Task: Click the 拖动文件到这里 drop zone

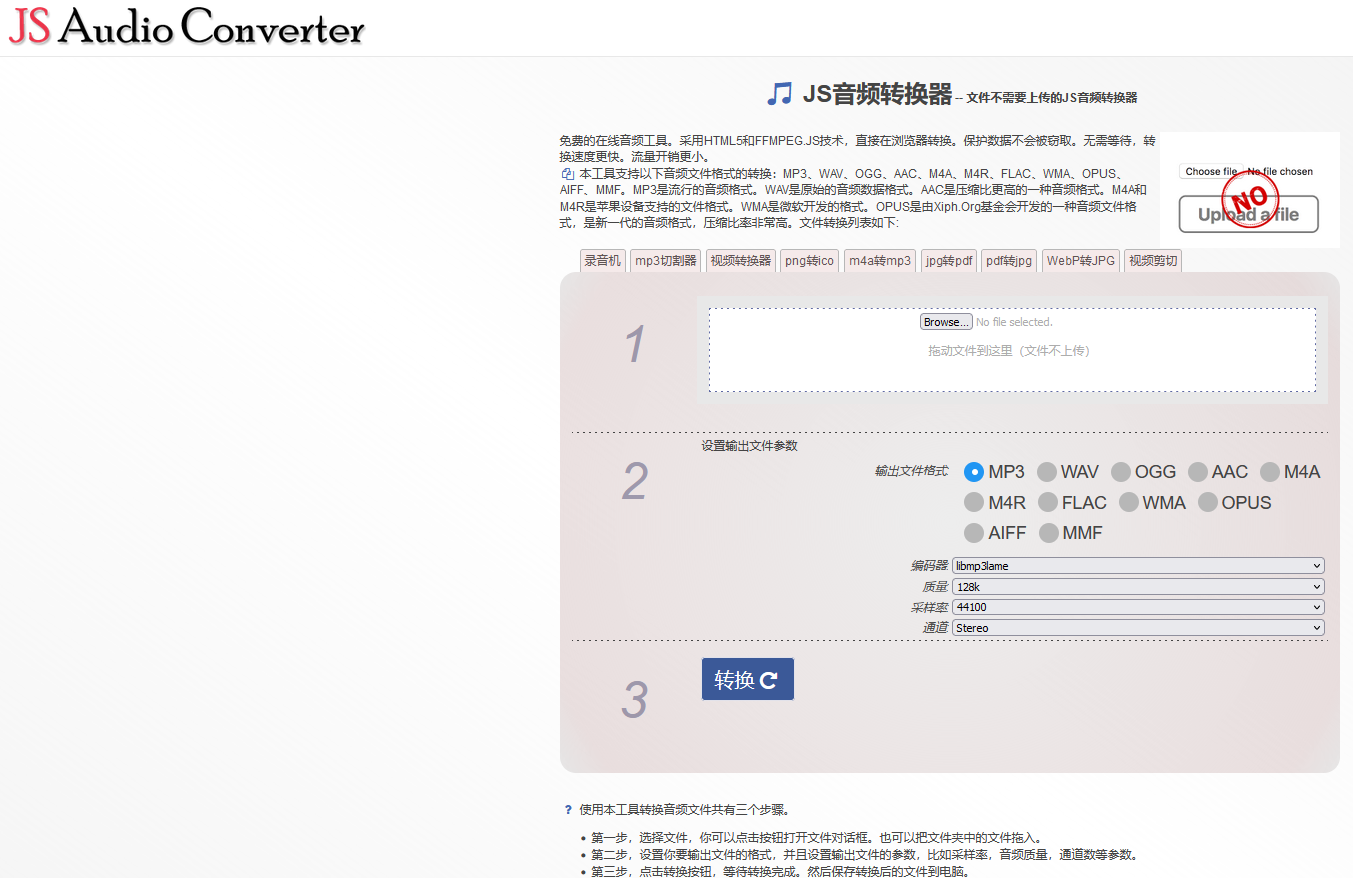Action: click(x=1012, y=350)
